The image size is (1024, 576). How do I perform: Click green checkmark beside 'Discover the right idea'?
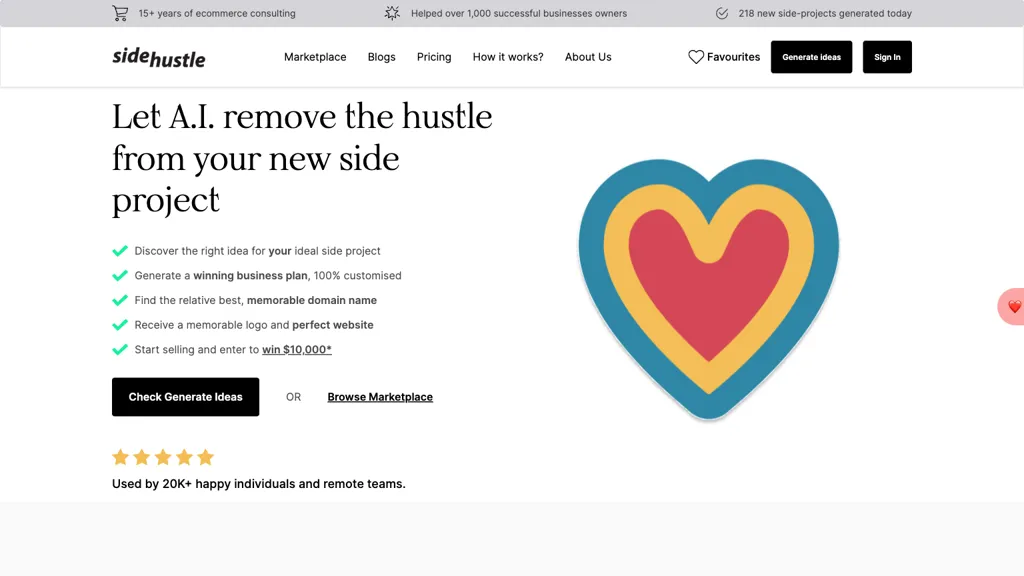click(120, 251)
